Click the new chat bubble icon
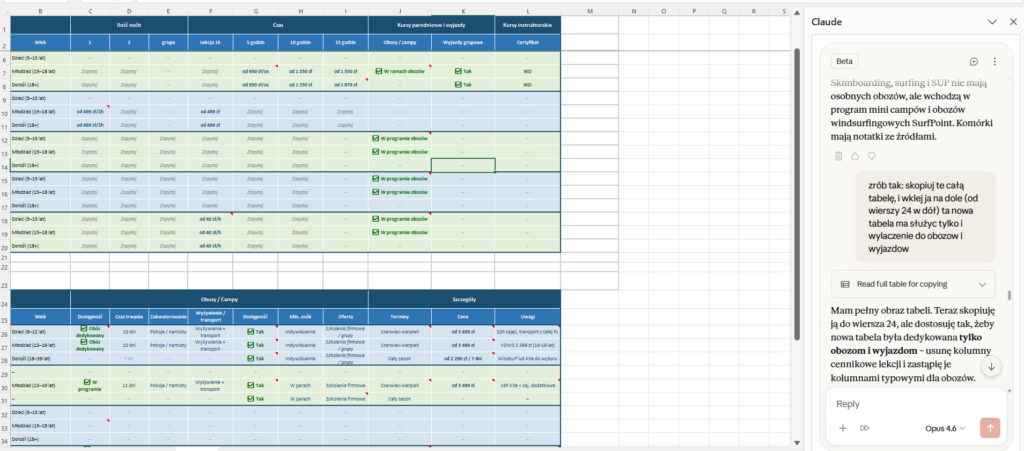This screenshot has width=1024, height=451. point(974,61)
